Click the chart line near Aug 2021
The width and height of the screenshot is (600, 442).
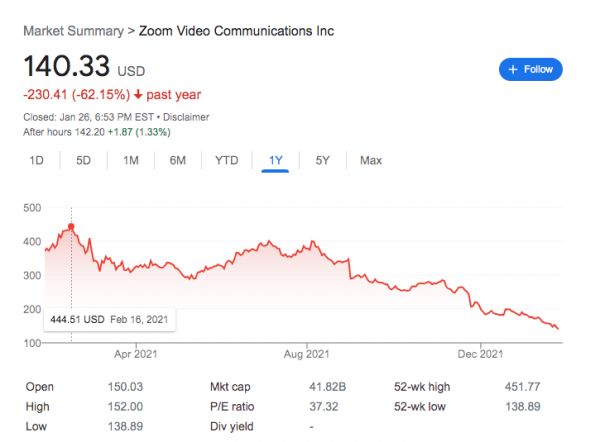(305, 247)
